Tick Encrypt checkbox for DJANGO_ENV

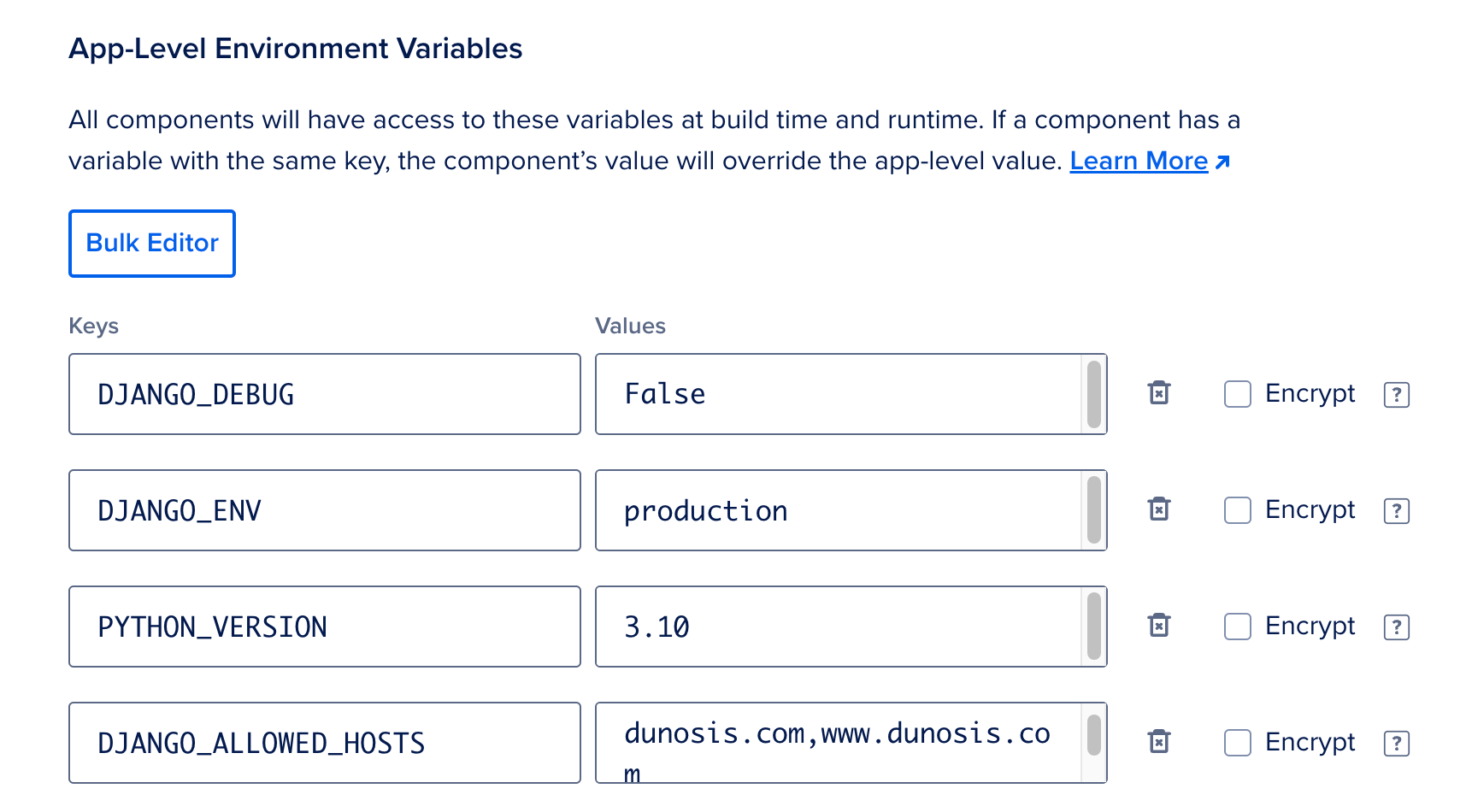1237,510
